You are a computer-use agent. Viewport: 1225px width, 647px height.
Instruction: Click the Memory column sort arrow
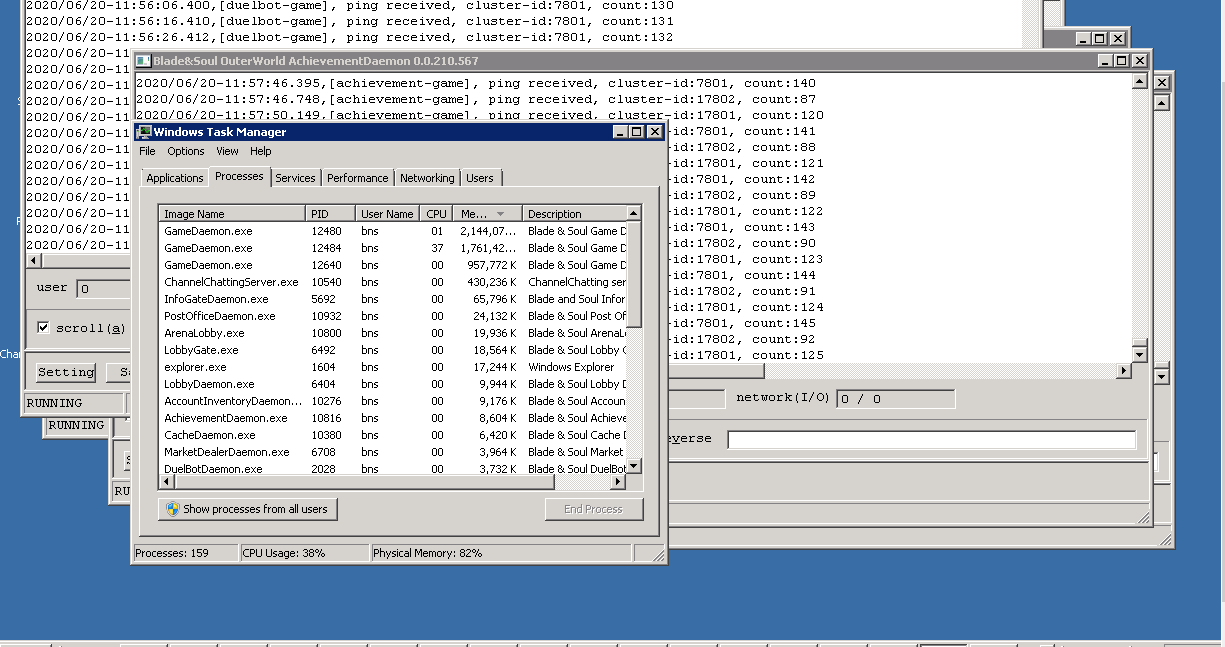501,214
